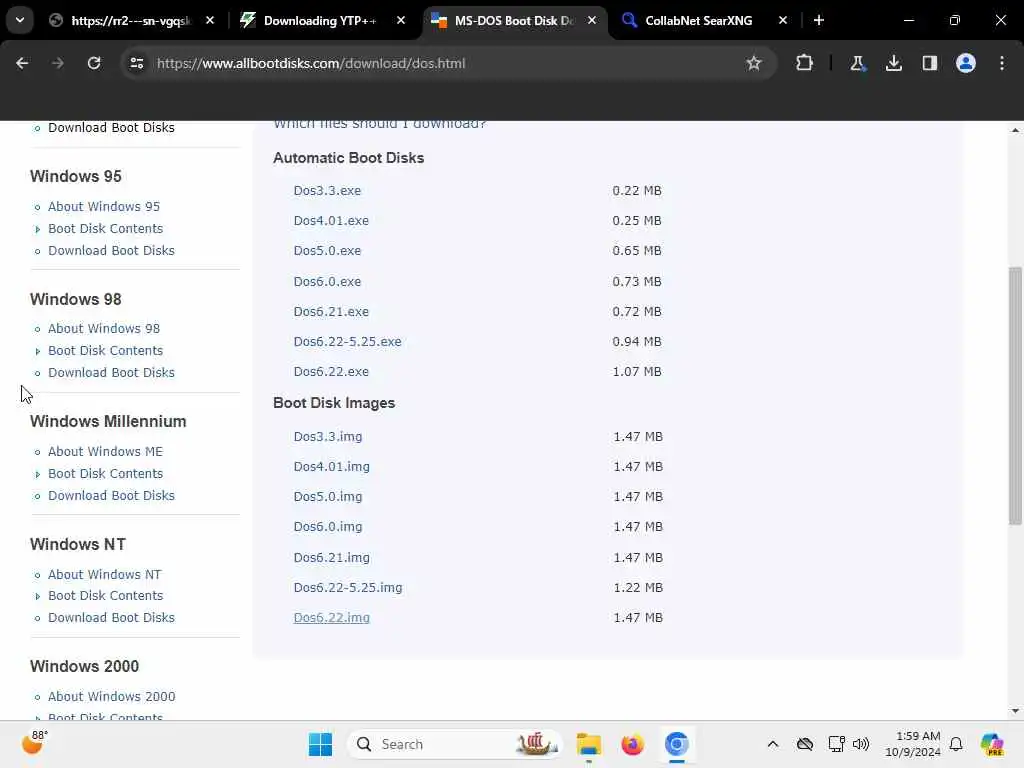Open the volume speaker tray icon
This screenshot has height=768, width=1024.
(x=861, y=744)
